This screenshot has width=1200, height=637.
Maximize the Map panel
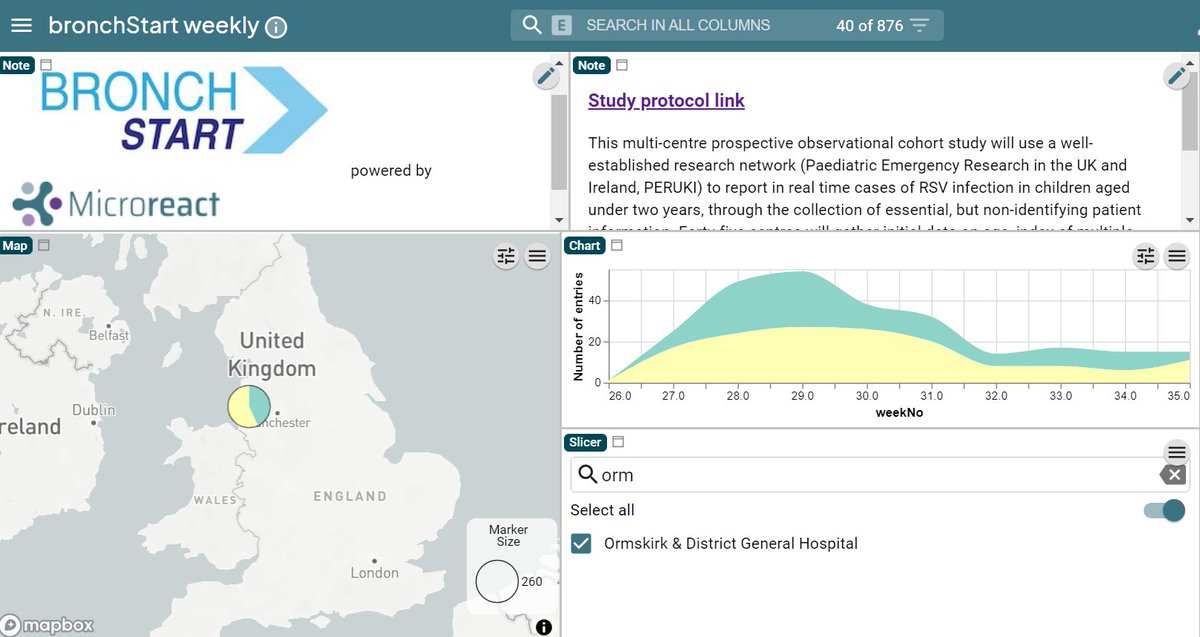point(42,245)
